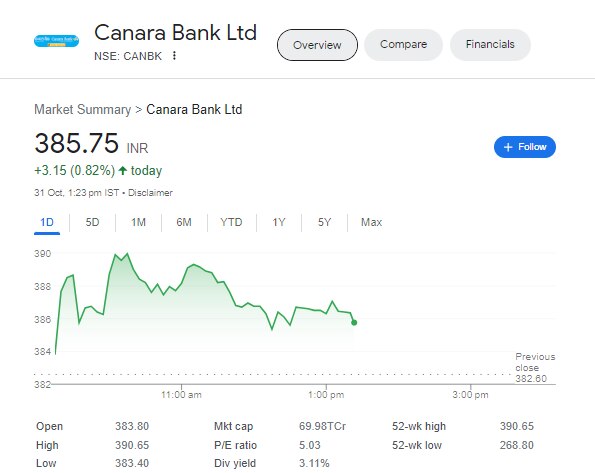Click the chart peak near 390

[127, 254]
